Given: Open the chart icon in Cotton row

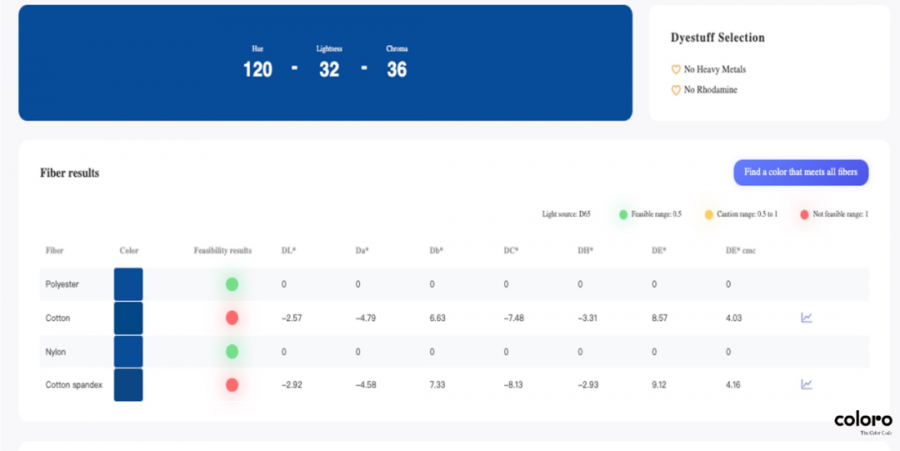Looking at the screenshot, I should coord(806,317).
